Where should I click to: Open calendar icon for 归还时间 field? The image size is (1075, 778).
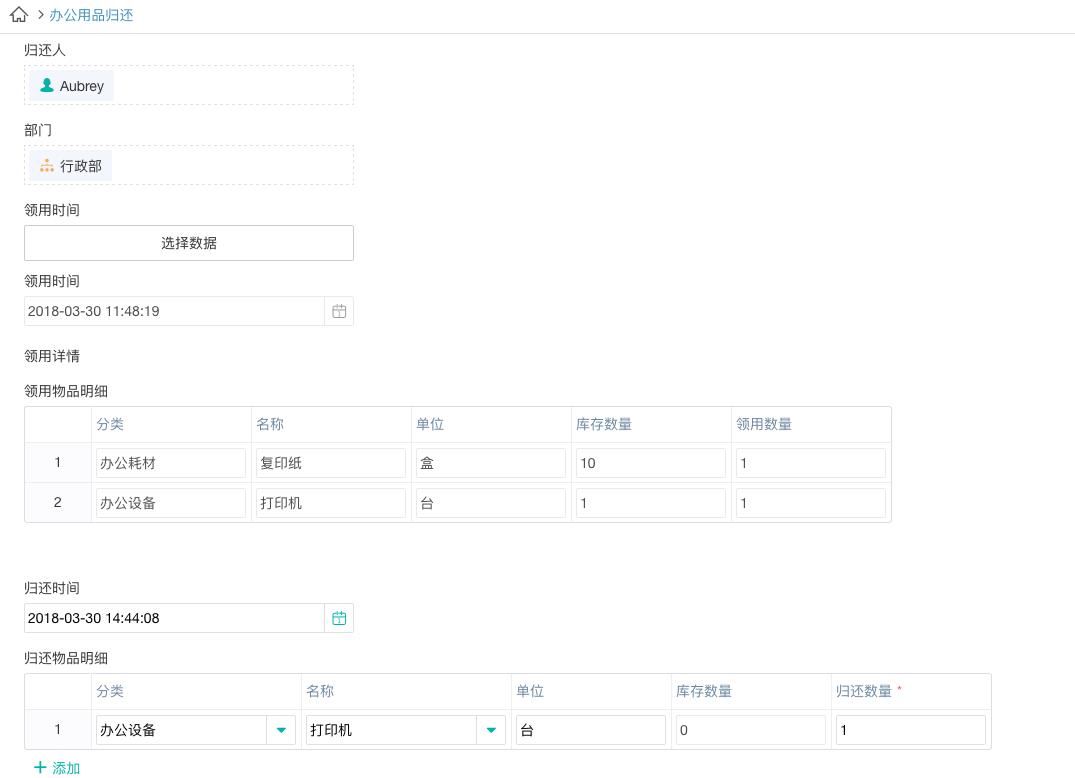339,618
